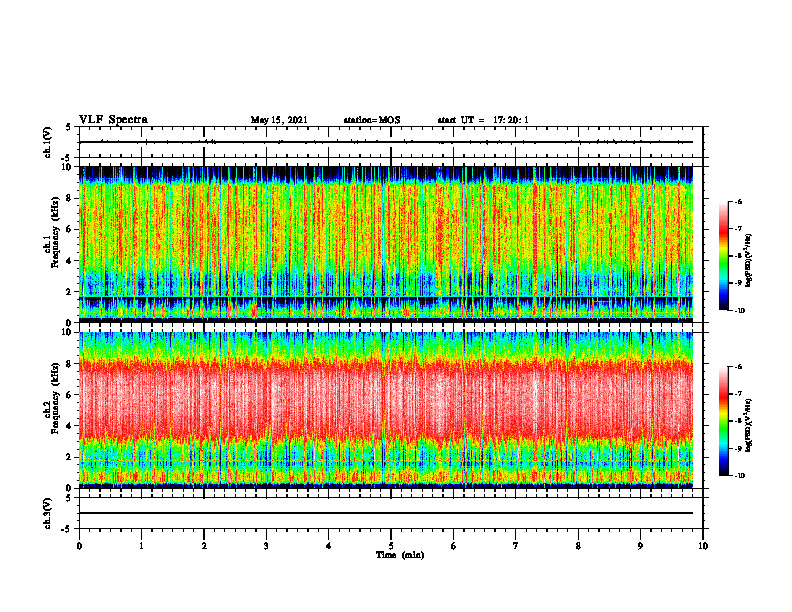Select the date text "May 15, 2021"
This screenshot has width=792, height=612.
[x=279, y=120]
